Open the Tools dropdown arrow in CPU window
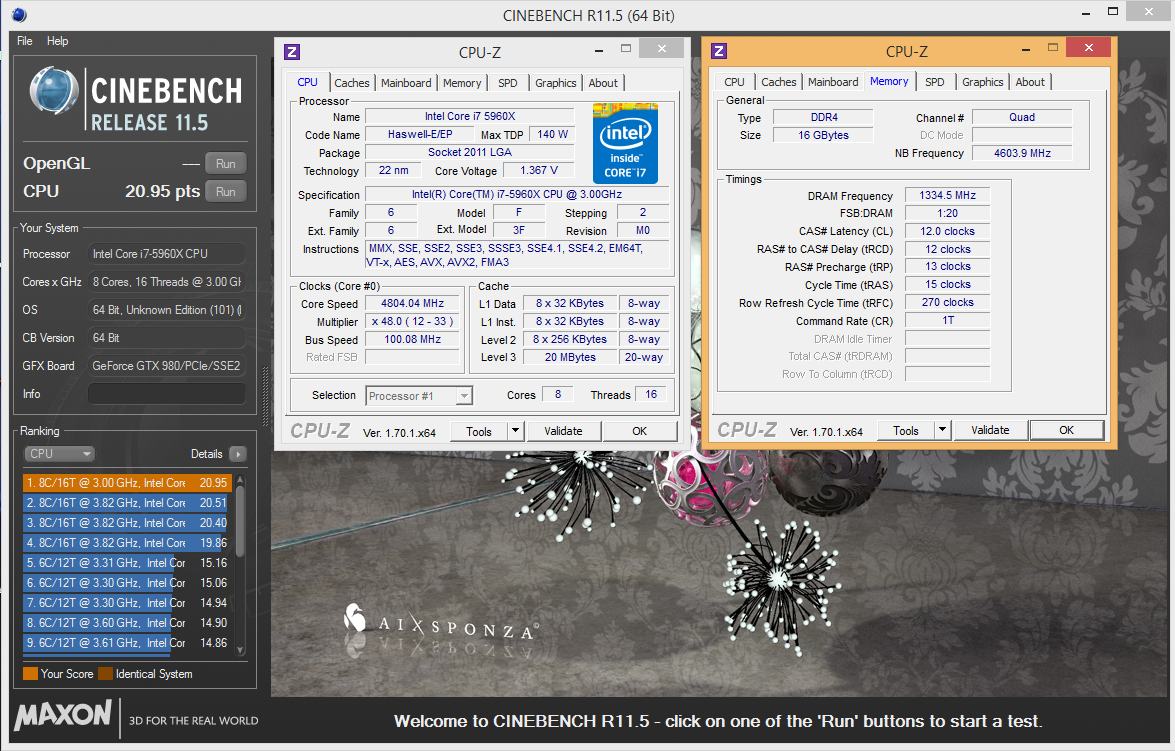The width and height of the screenshot is (1175, 751). pos(515,431)
